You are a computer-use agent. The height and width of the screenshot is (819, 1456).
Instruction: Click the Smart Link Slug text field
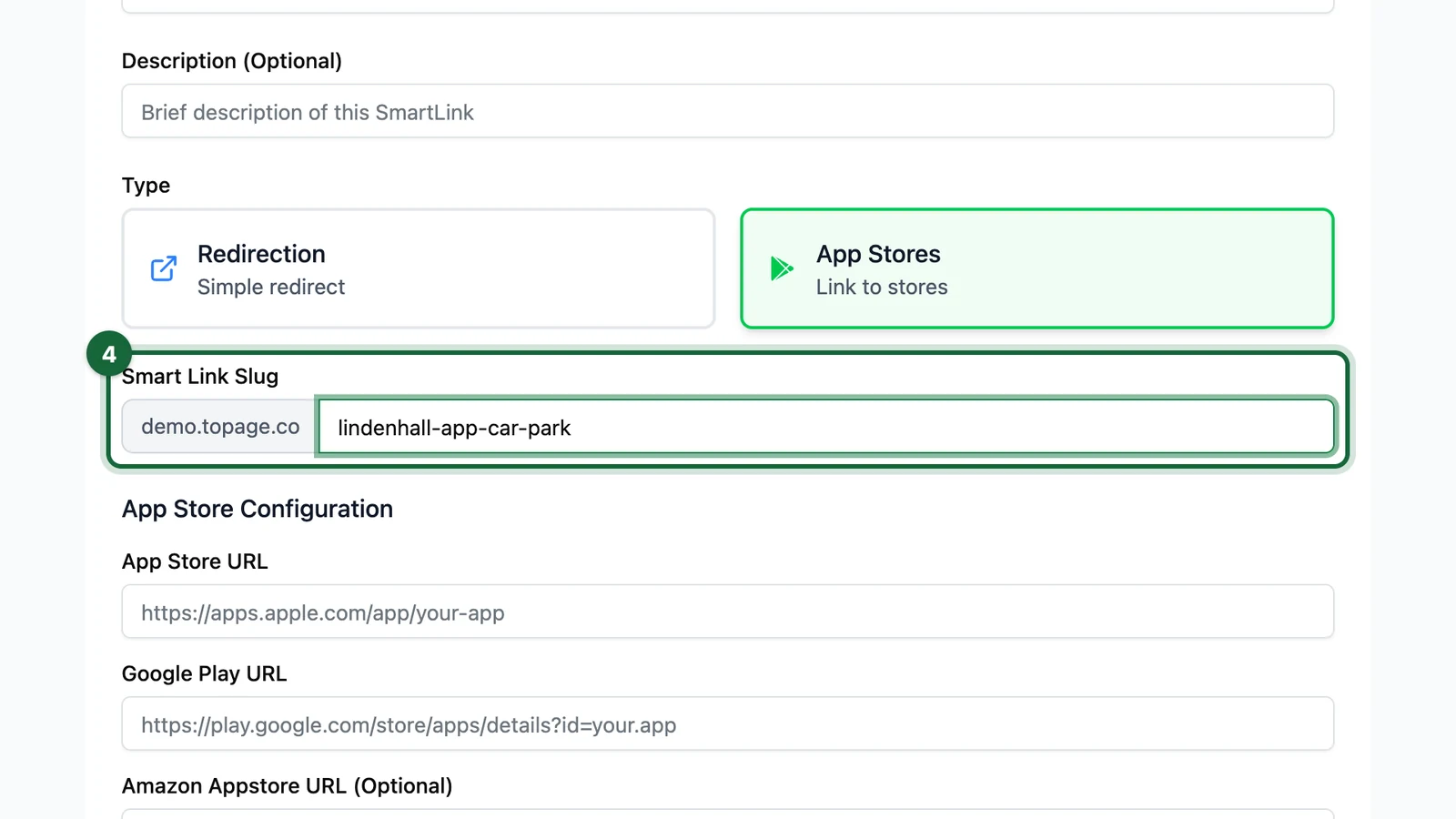[826, 427]
